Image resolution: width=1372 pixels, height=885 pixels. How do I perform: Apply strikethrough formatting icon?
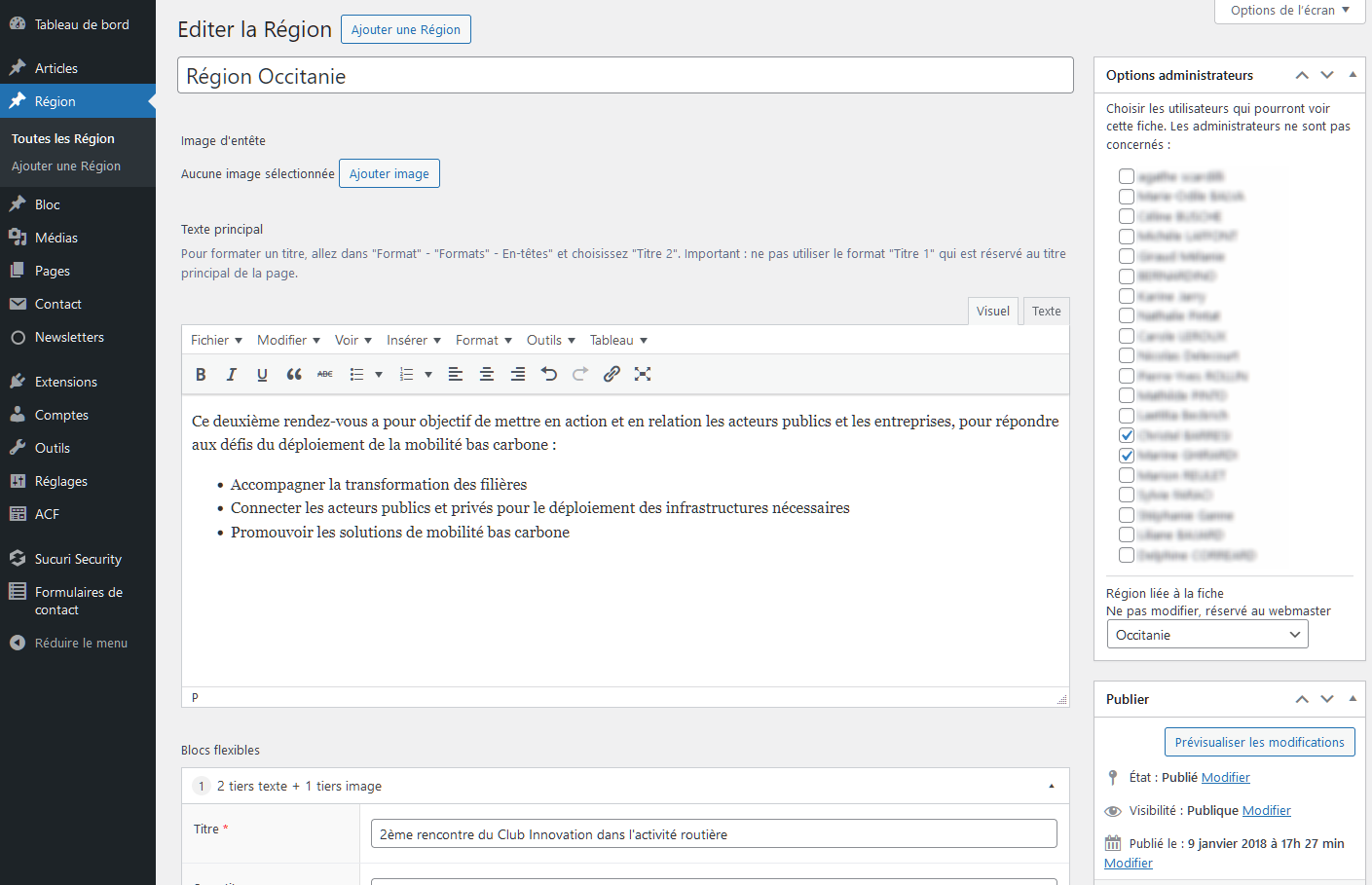pos(325,374)
